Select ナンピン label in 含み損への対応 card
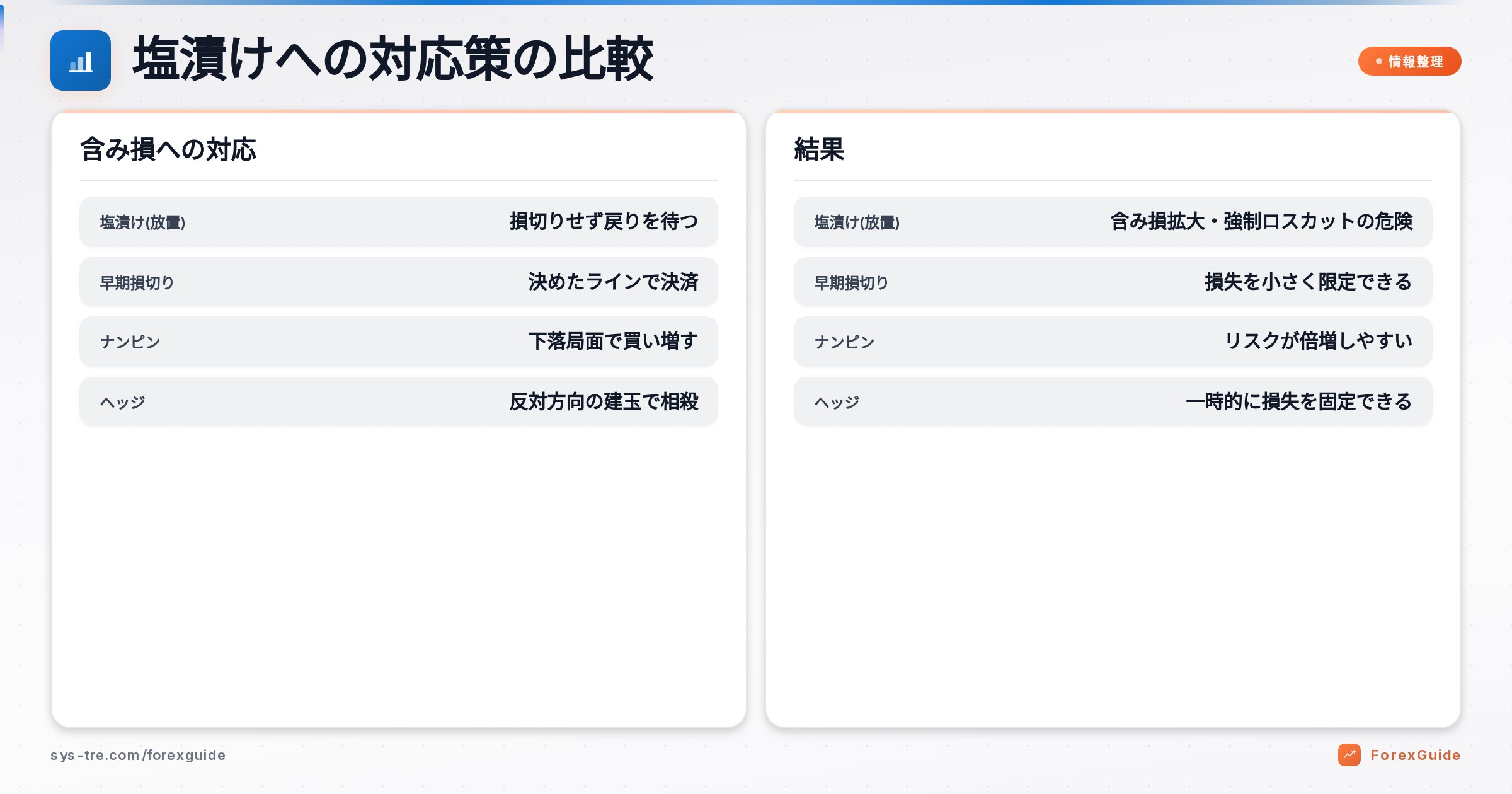1512x794 pixels. coord(130,342)
